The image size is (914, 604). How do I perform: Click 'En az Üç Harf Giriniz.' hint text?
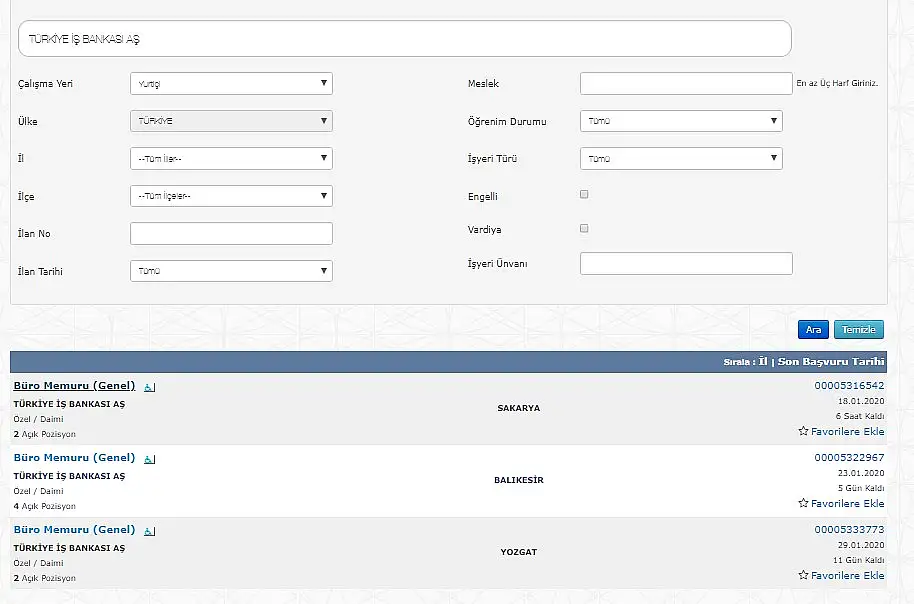(837, 83)
